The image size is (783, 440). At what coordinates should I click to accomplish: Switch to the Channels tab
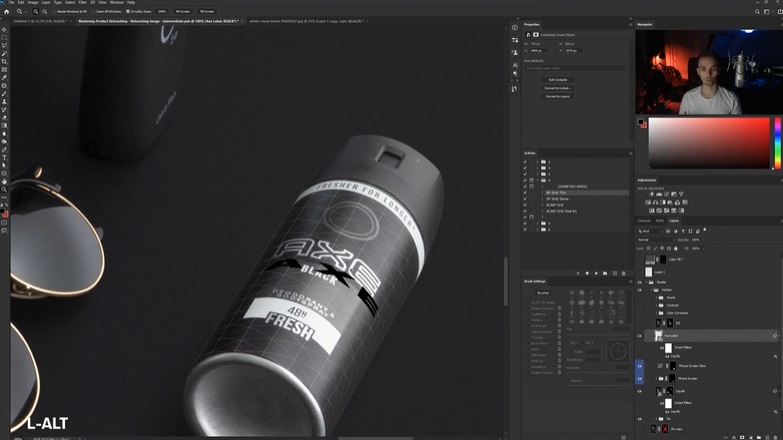point(644,221)
